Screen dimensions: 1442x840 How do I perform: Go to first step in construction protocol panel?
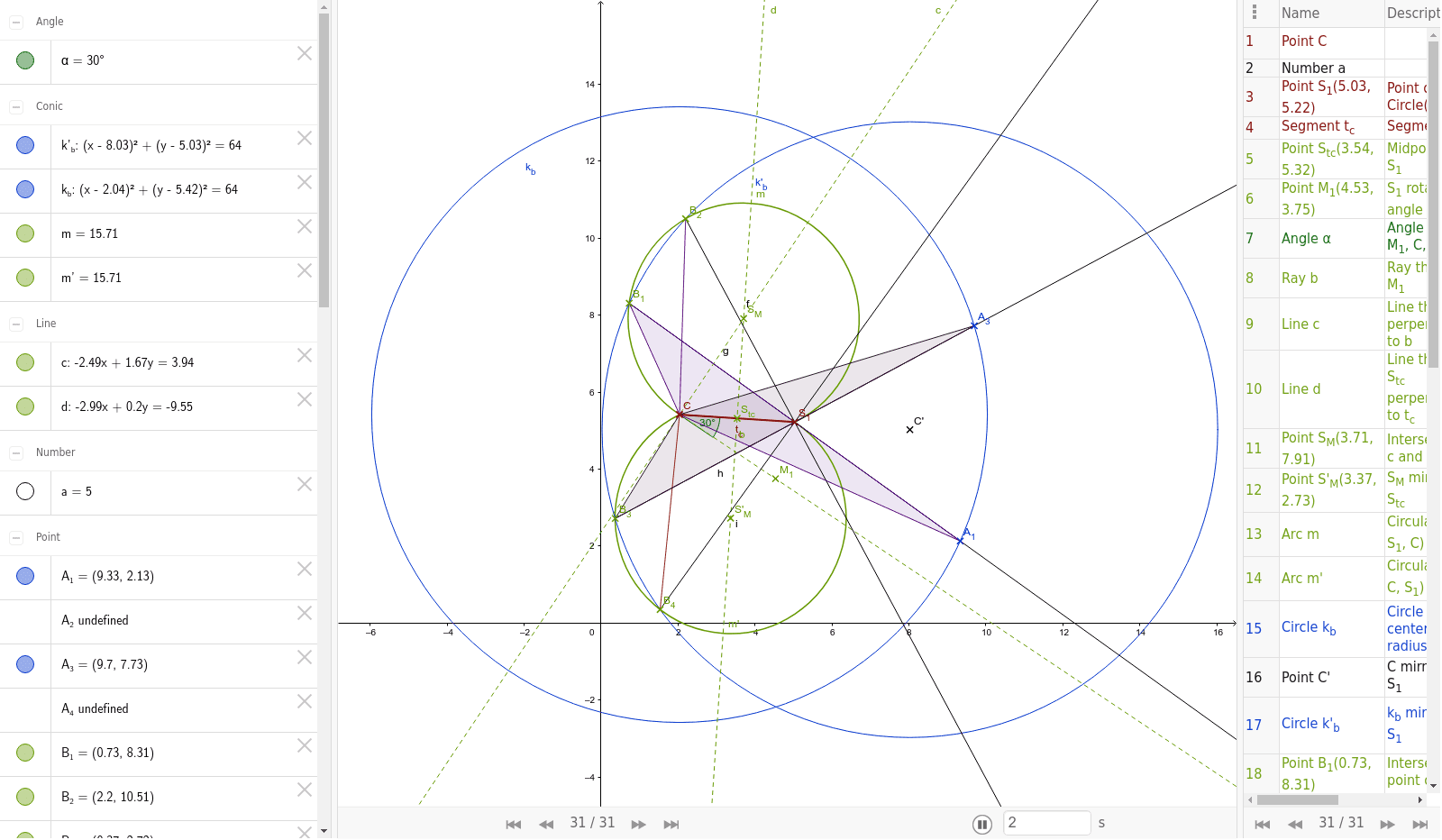tap(1263, 824)
